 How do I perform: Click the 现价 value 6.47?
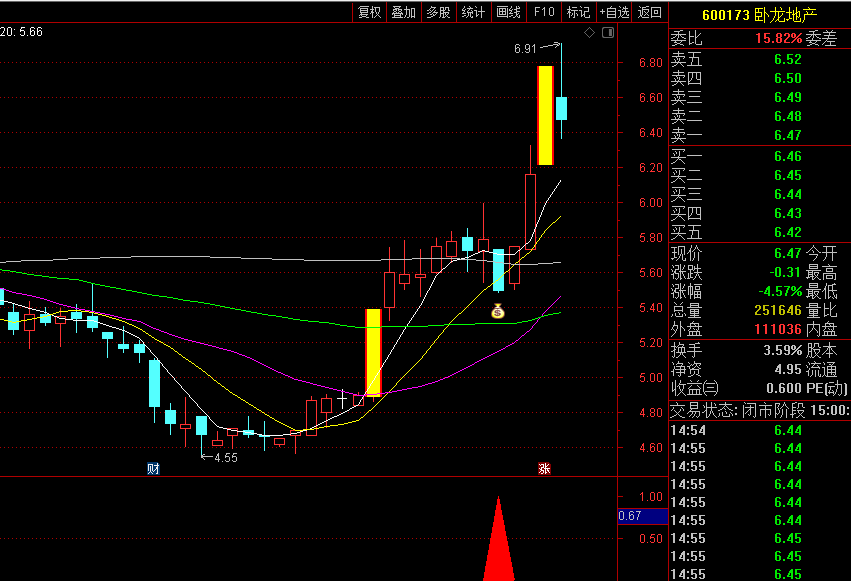788,253
